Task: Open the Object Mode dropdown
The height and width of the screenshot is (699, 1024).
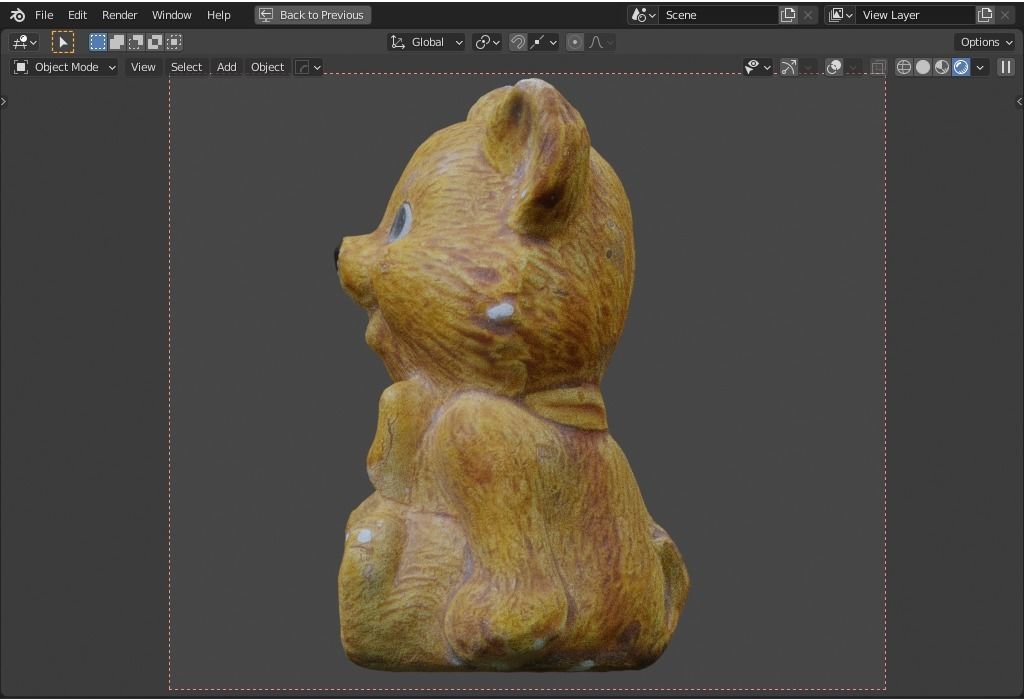Action: click(x=64, y=67)
